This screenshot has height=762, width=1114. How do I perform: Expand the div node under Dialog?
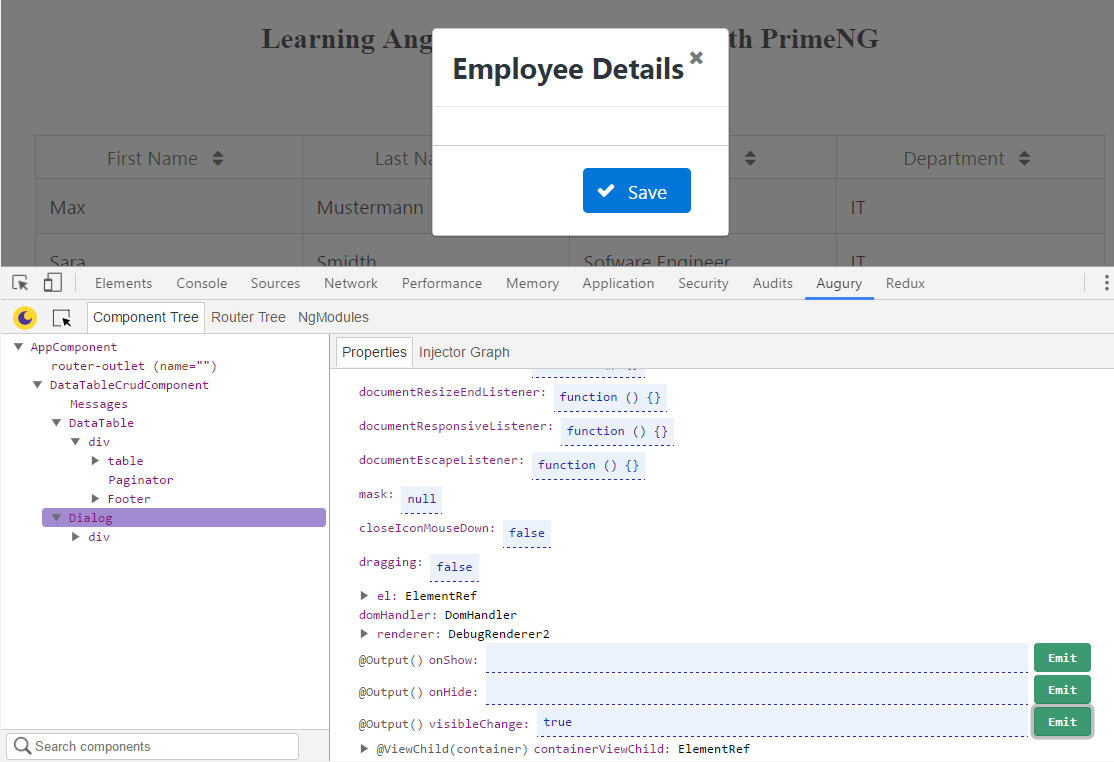pyautogui.click(x=76, y=537)
